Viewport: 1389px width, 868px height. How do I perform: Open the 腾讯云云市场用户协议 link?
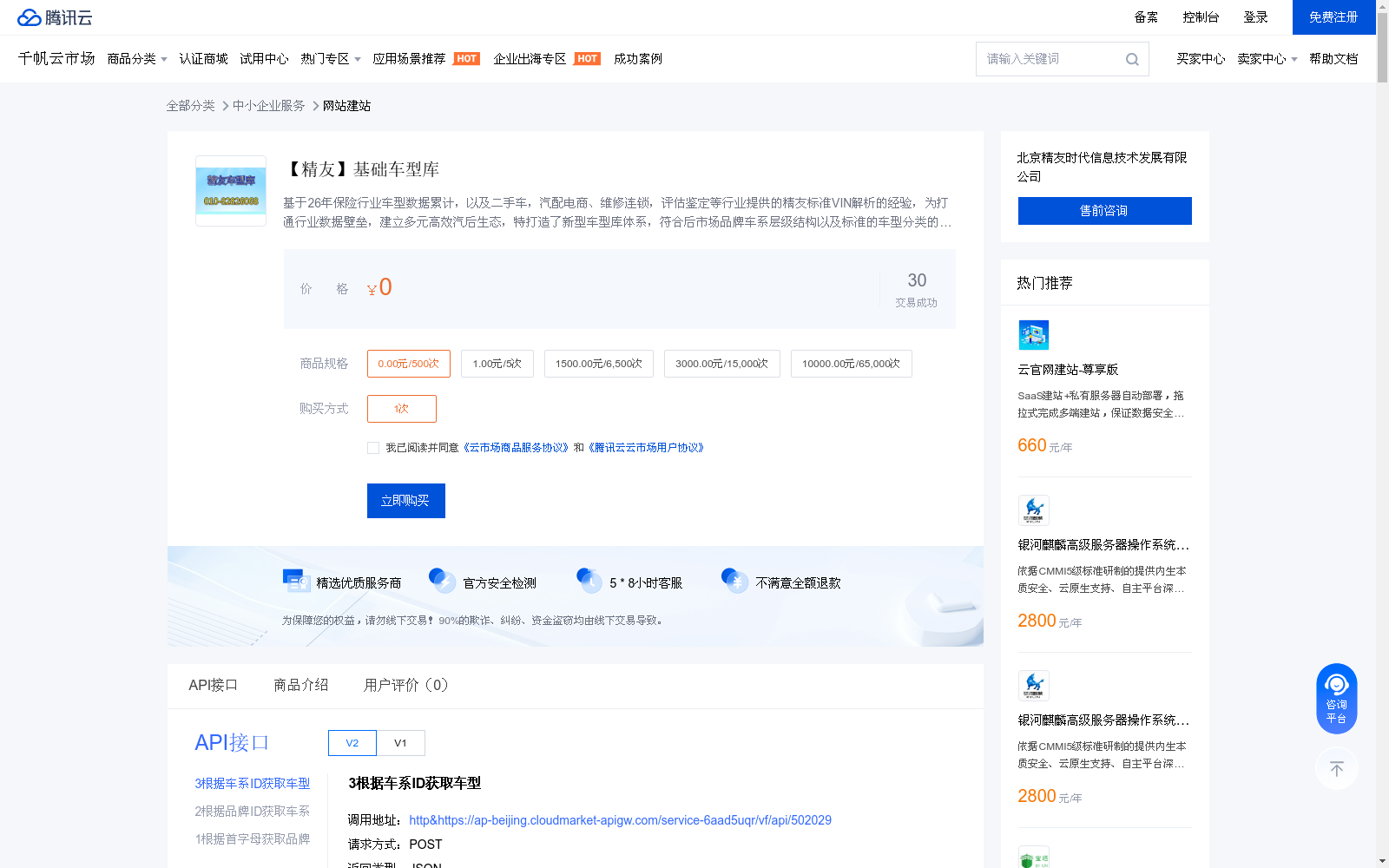pyautogui.click(x=647, y=448)
